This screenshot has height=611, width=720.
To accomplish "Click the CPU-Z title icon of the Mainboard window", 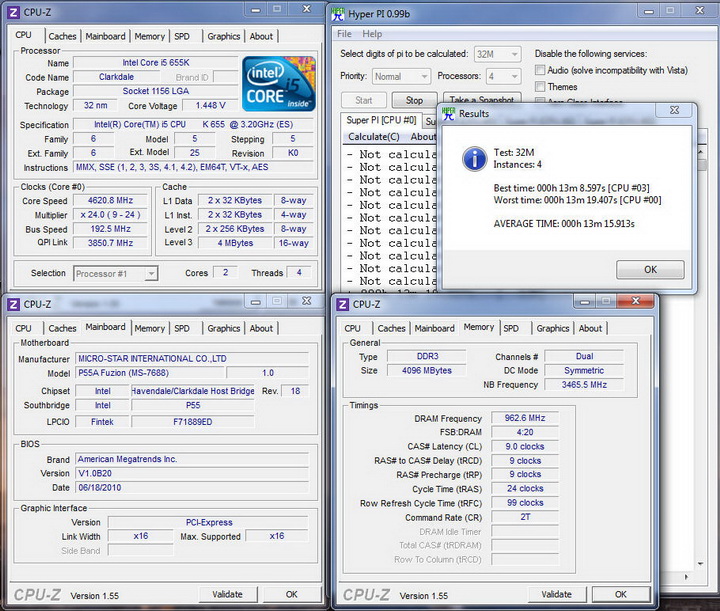I will pos(15,304).
